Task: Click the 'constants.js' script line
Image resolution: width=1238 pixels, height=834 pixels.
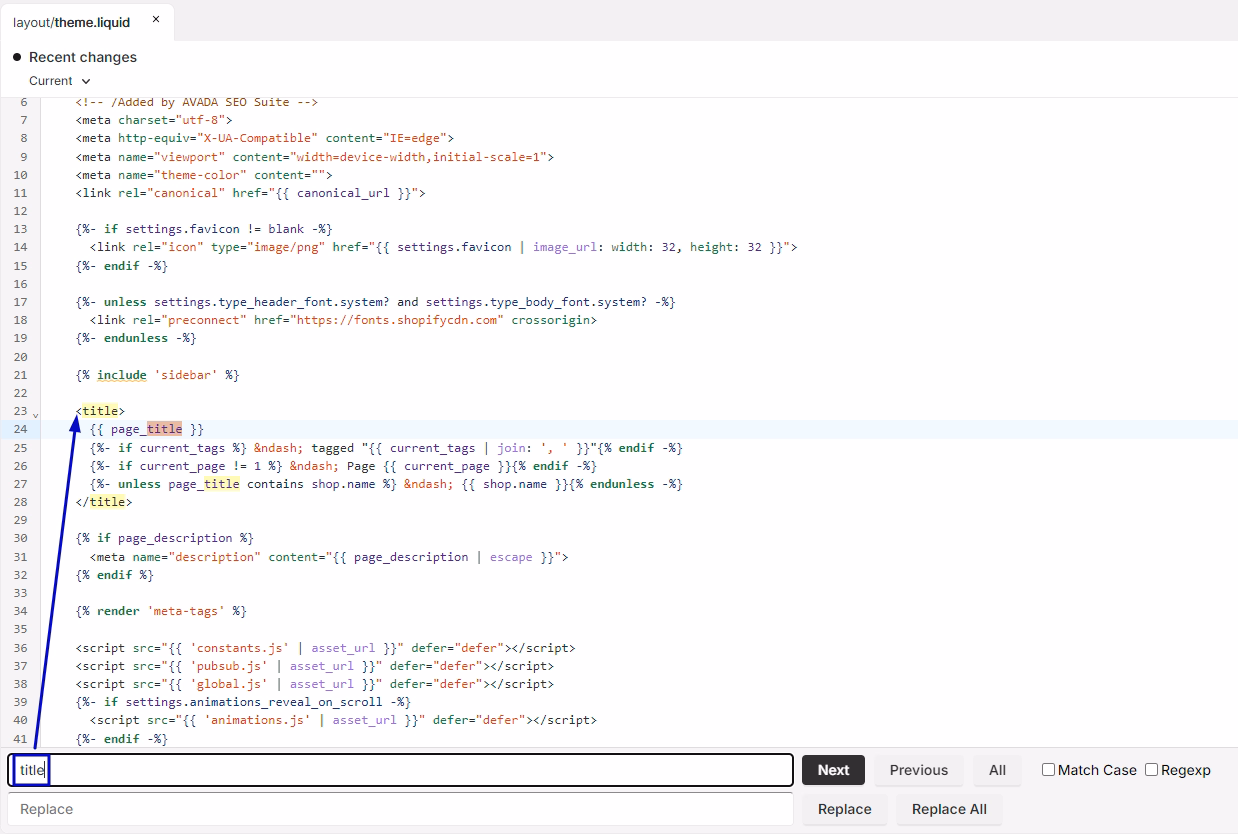Action: click(325, 648)
